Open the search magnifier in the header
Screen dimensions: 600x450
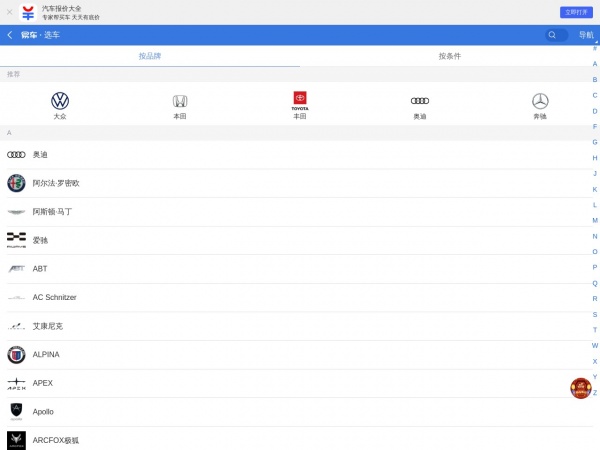pos(552,35)
